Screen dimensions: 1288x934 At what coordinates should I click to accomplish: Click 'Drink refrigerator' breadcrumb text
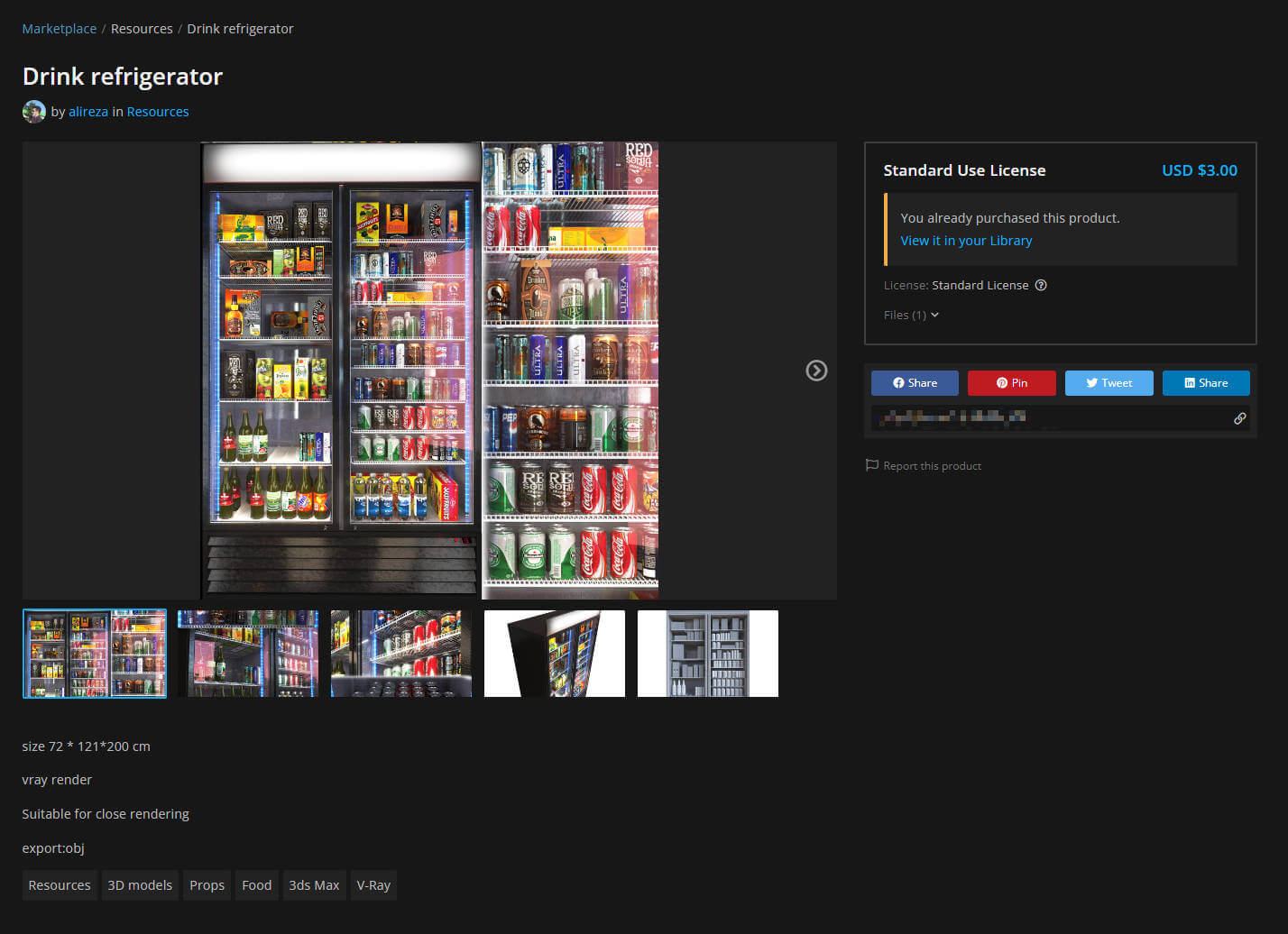(240, 29)
